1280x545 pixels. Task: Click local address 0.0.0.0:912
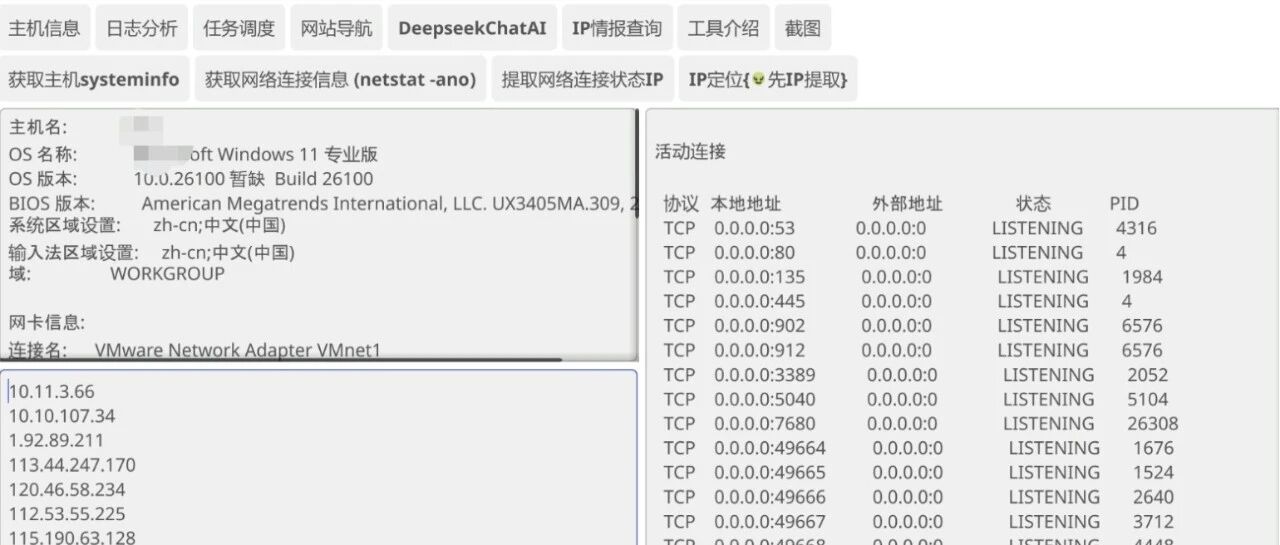click(760, 350)
